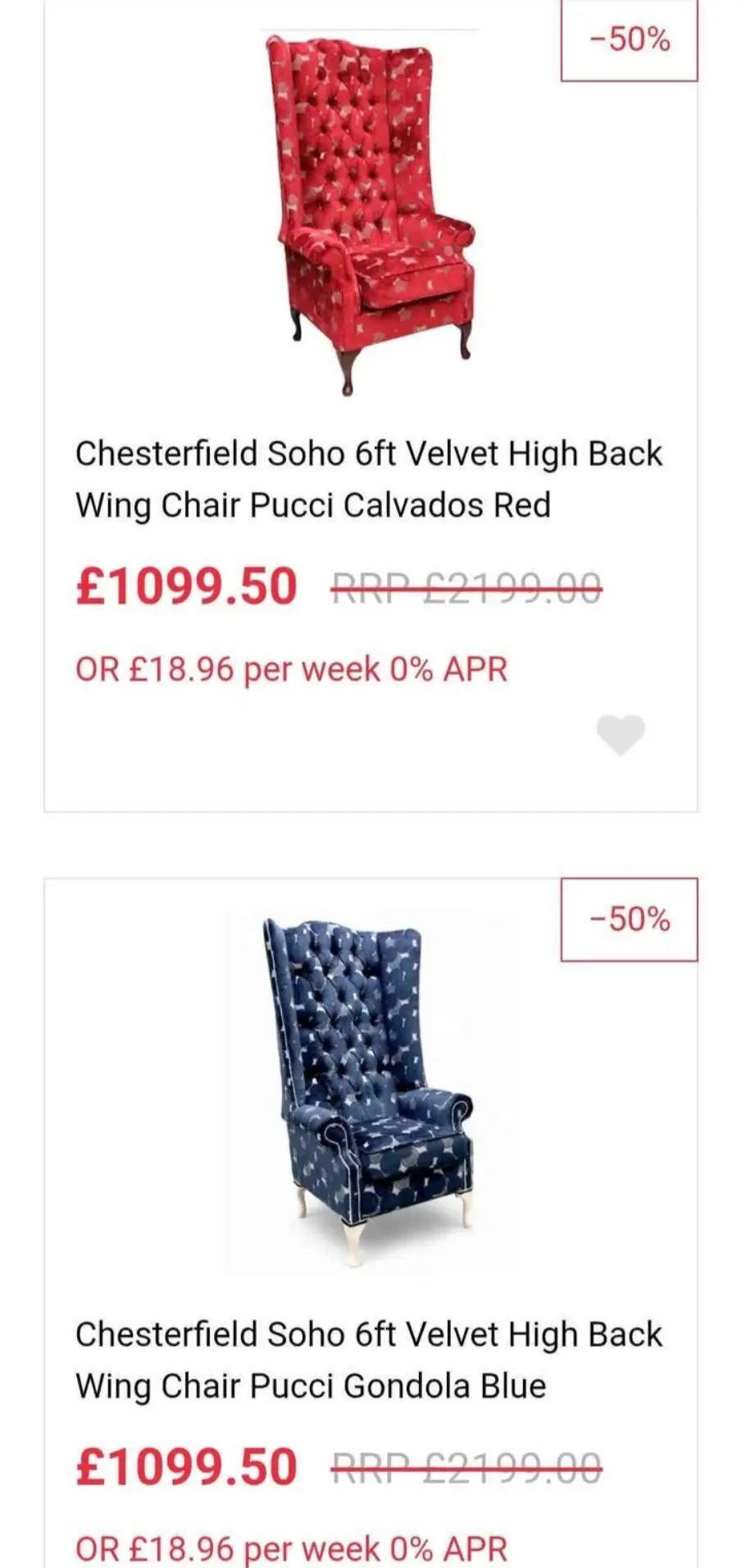Click the red chair's £1099.50 sale price
The height and width of the screenshot is (1568, 741).
[x=186, y=587]
